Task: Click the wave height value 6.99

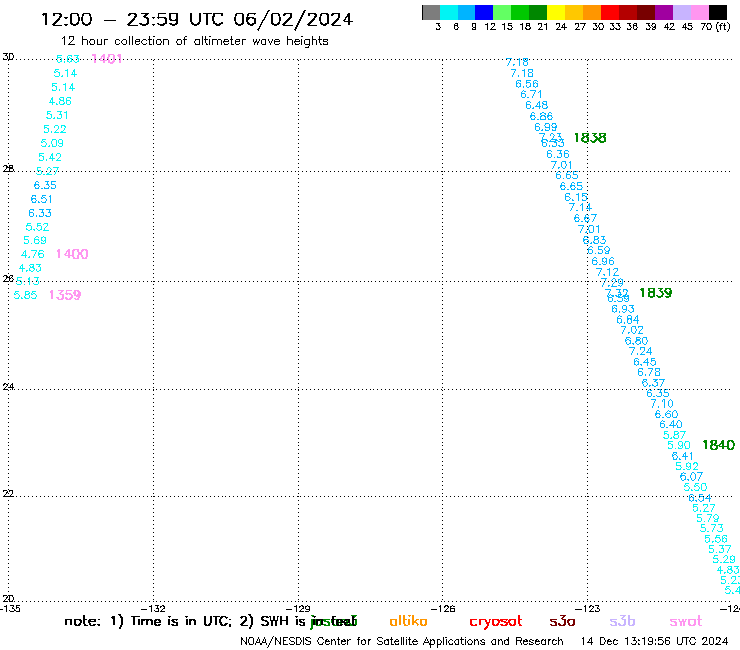Action: 546,127
